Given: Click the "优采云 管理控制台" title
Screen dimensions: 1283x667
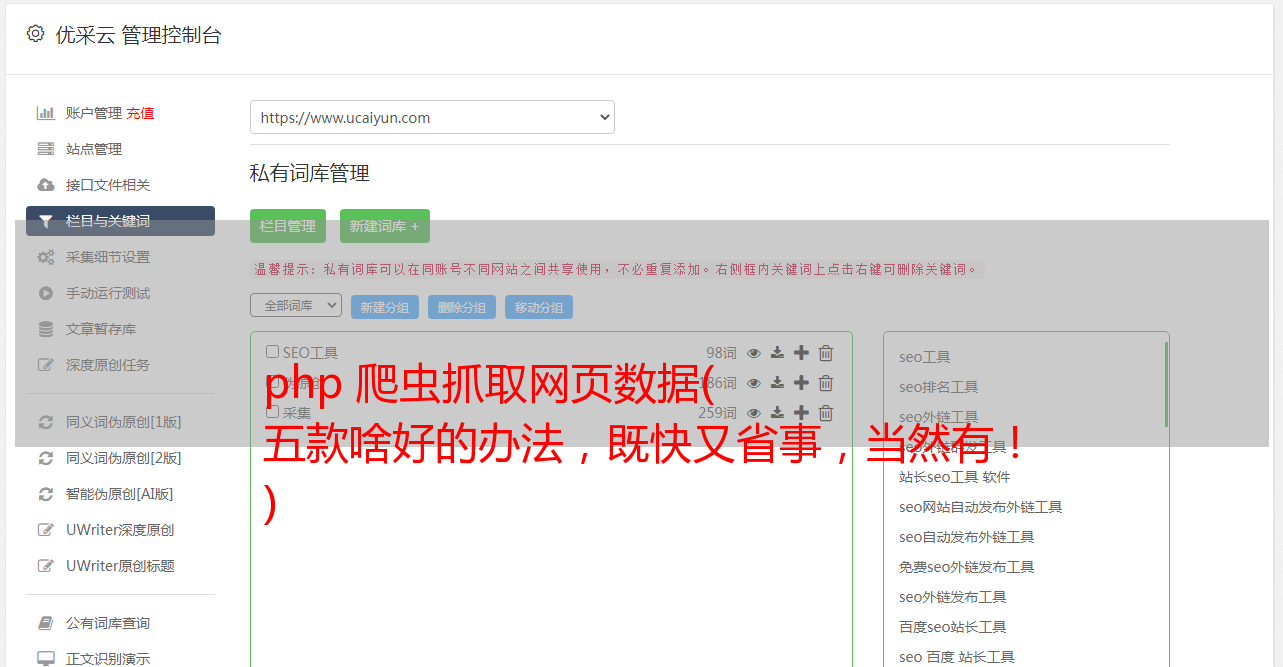Looking at the screenshot, I should pos(139,35).
